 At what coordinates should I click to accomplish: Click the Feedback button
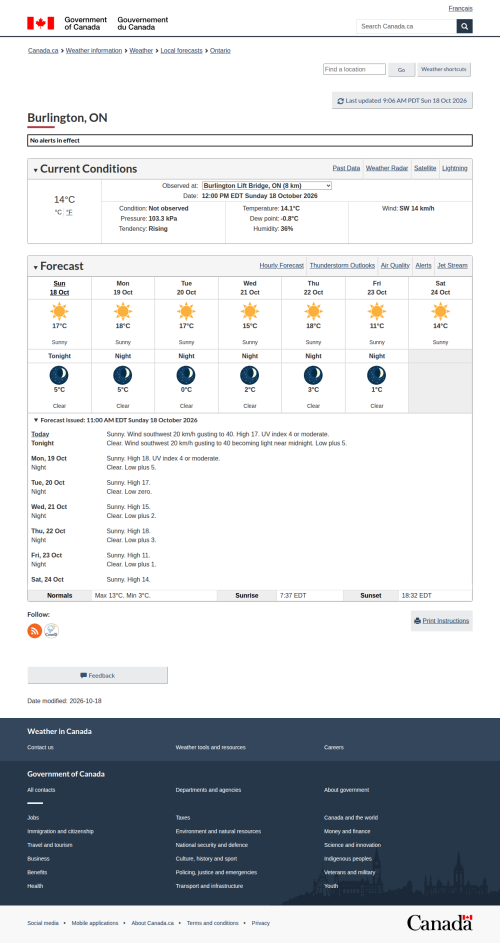[97, 675]
